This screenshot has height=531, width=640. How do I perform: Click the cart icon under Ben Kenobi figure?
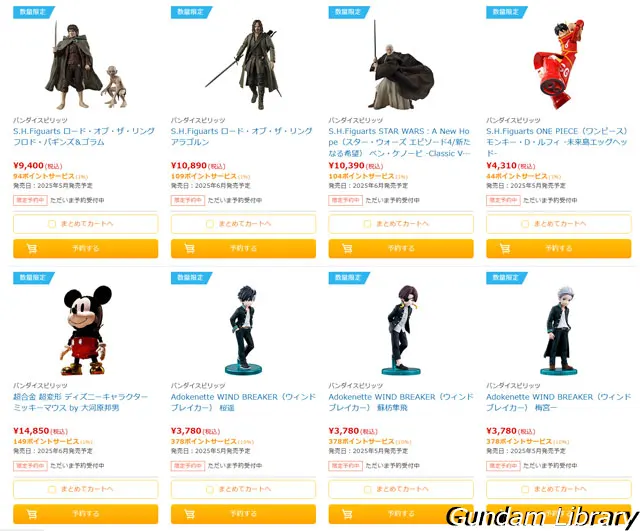pyautogui.click(x=347, y=248)
